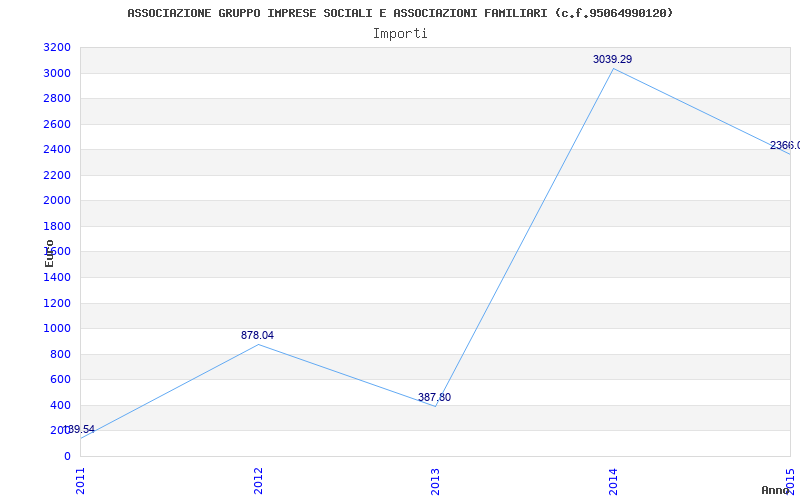Click the 2015 x-axis year label

pyautogui.click(x=790, y=480)
